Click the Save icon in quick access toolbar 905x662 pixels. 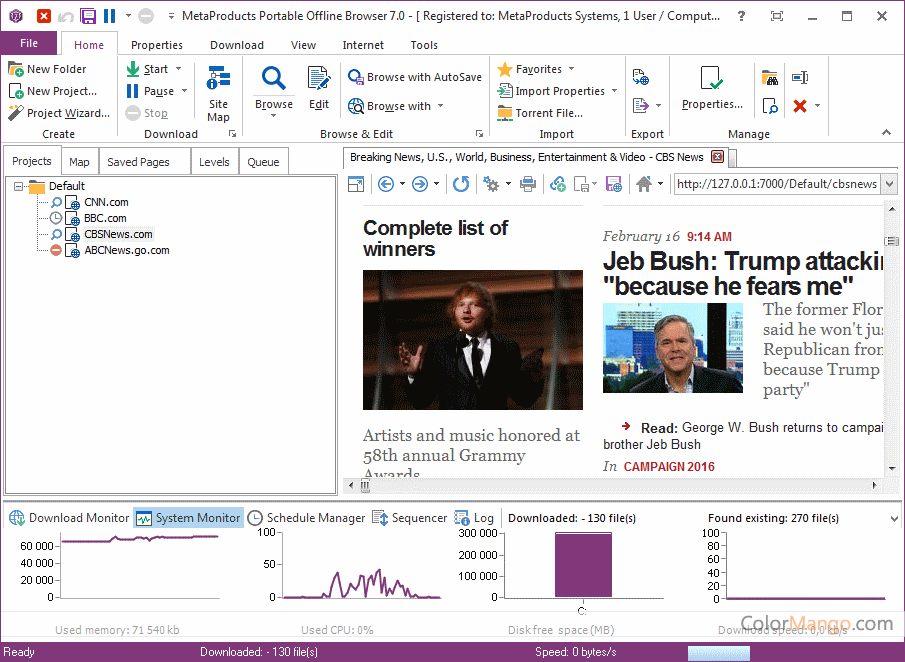click(x=88, y=16)
